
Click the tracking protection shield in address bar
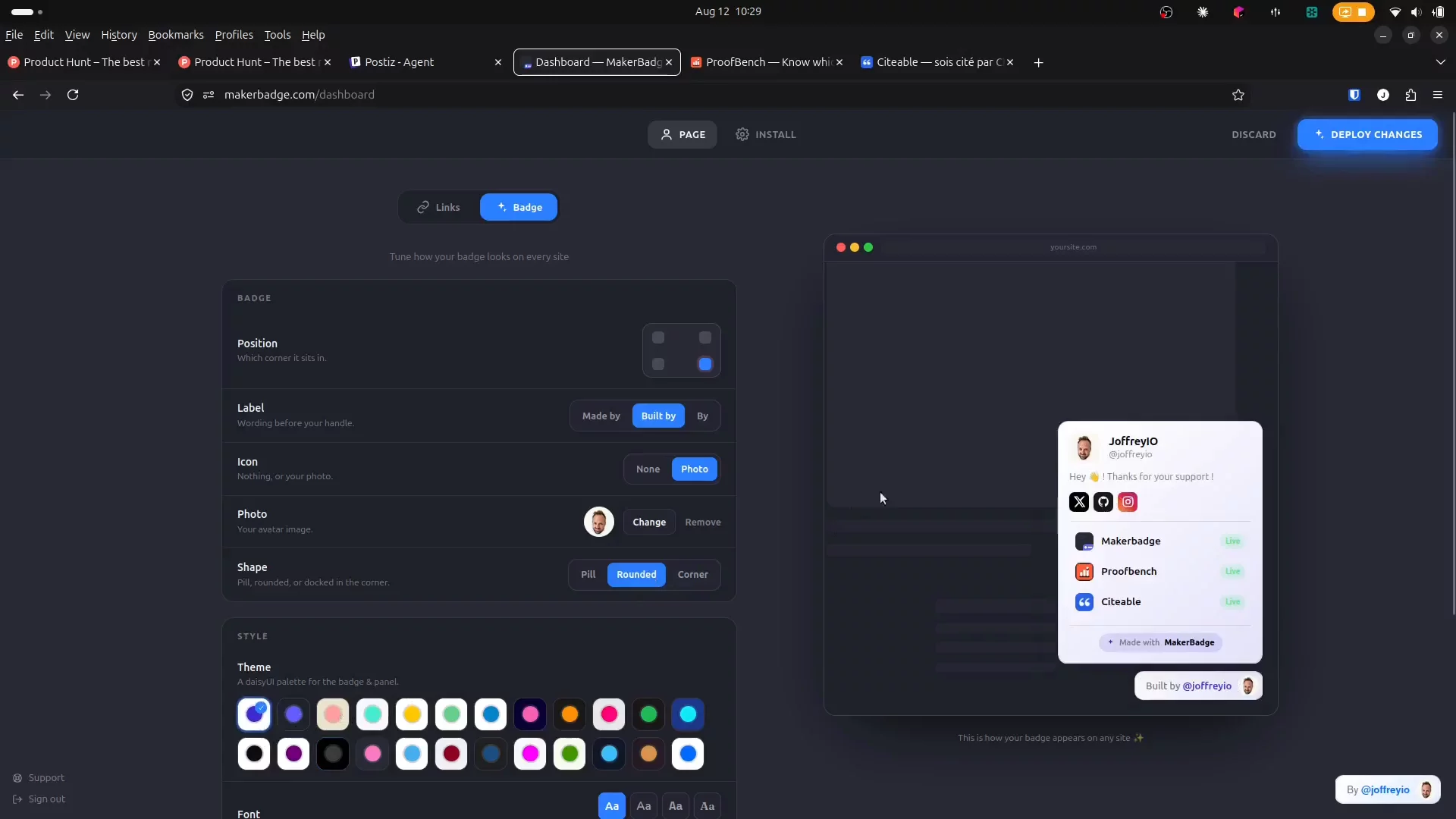[187, 95]
